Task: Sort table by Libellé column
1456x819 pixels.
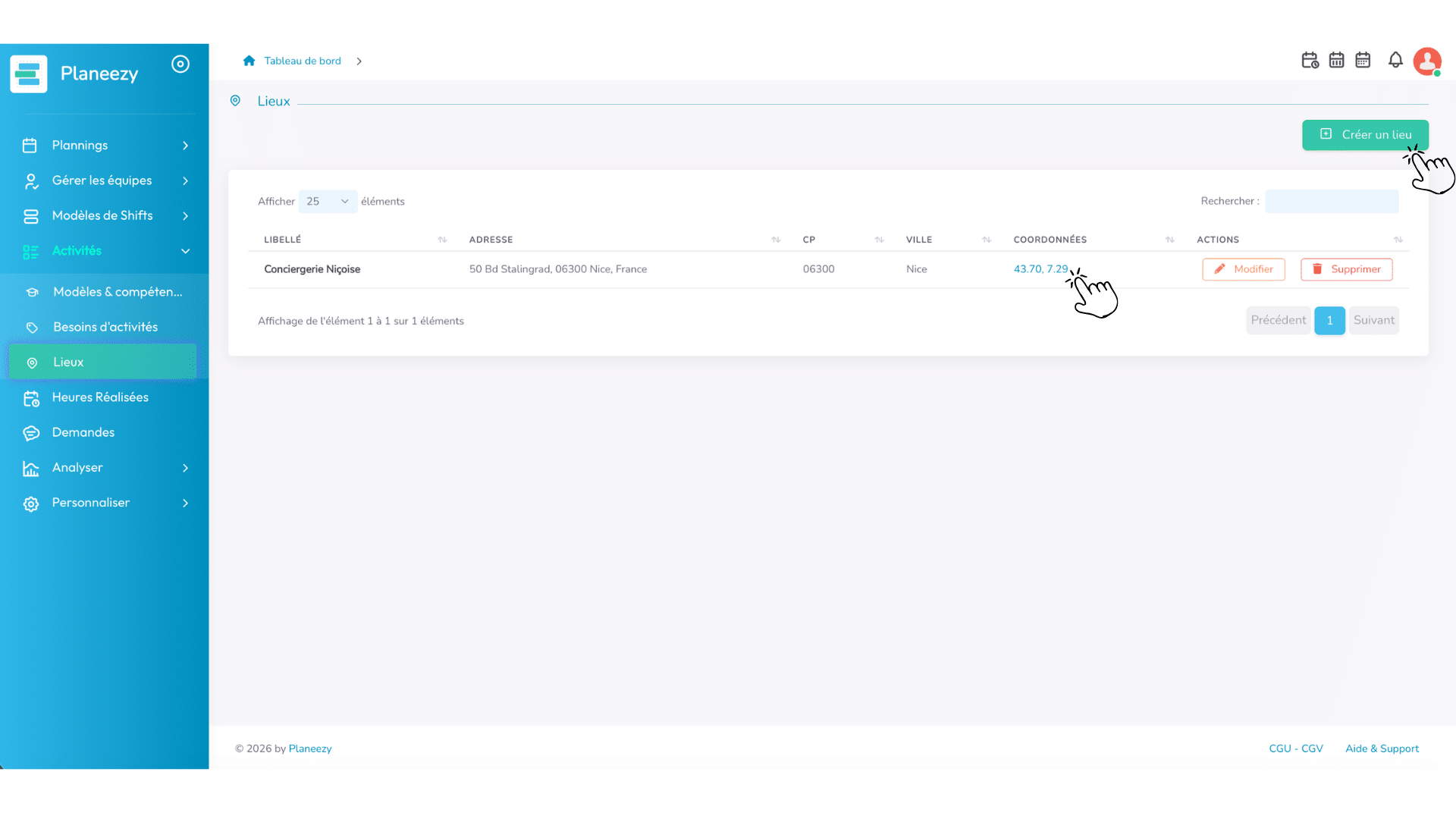Action: [x=442, y=240]
